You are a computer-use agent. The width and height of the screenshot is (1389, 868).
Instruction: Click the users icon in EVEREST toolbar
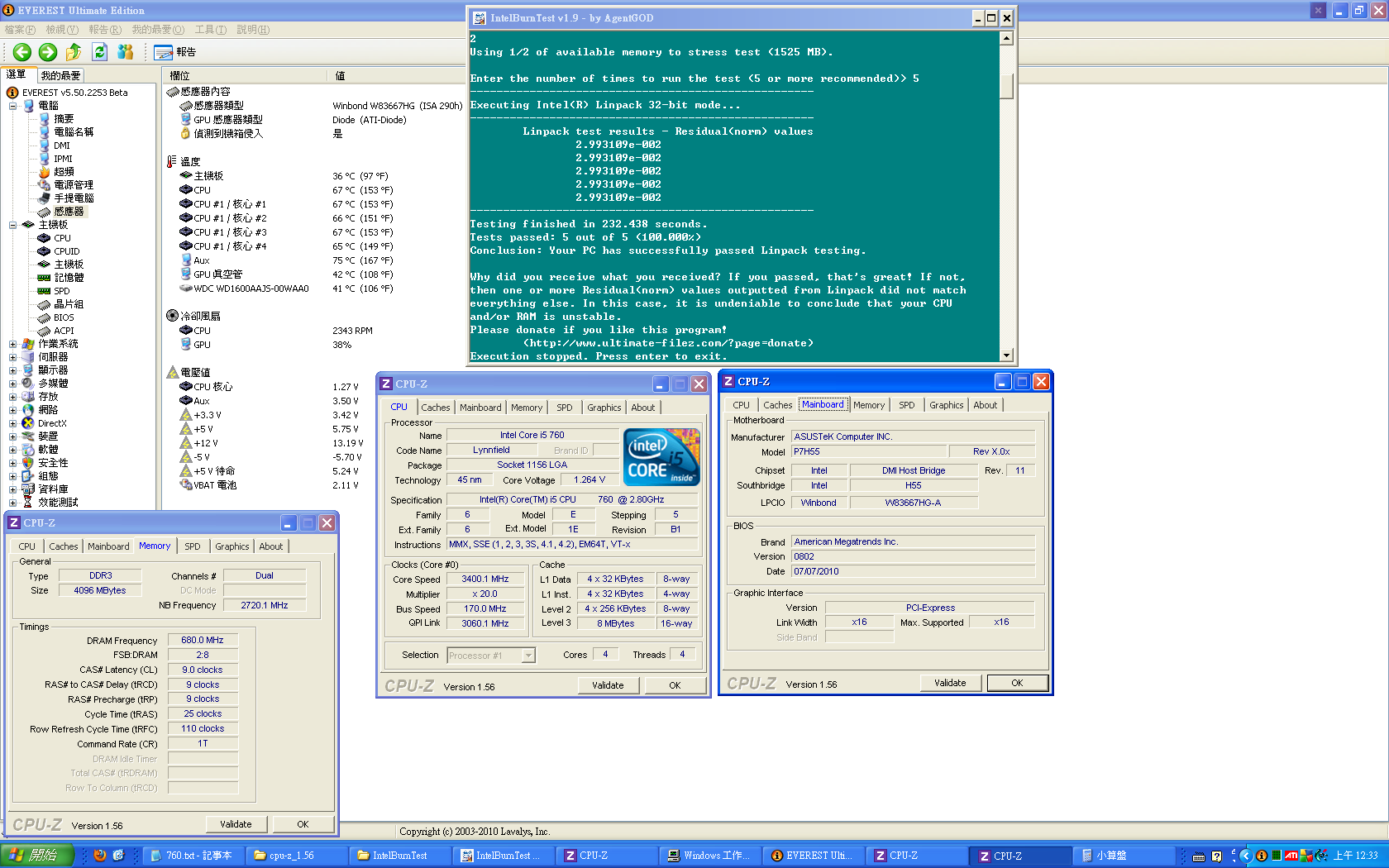coord(126,52)
